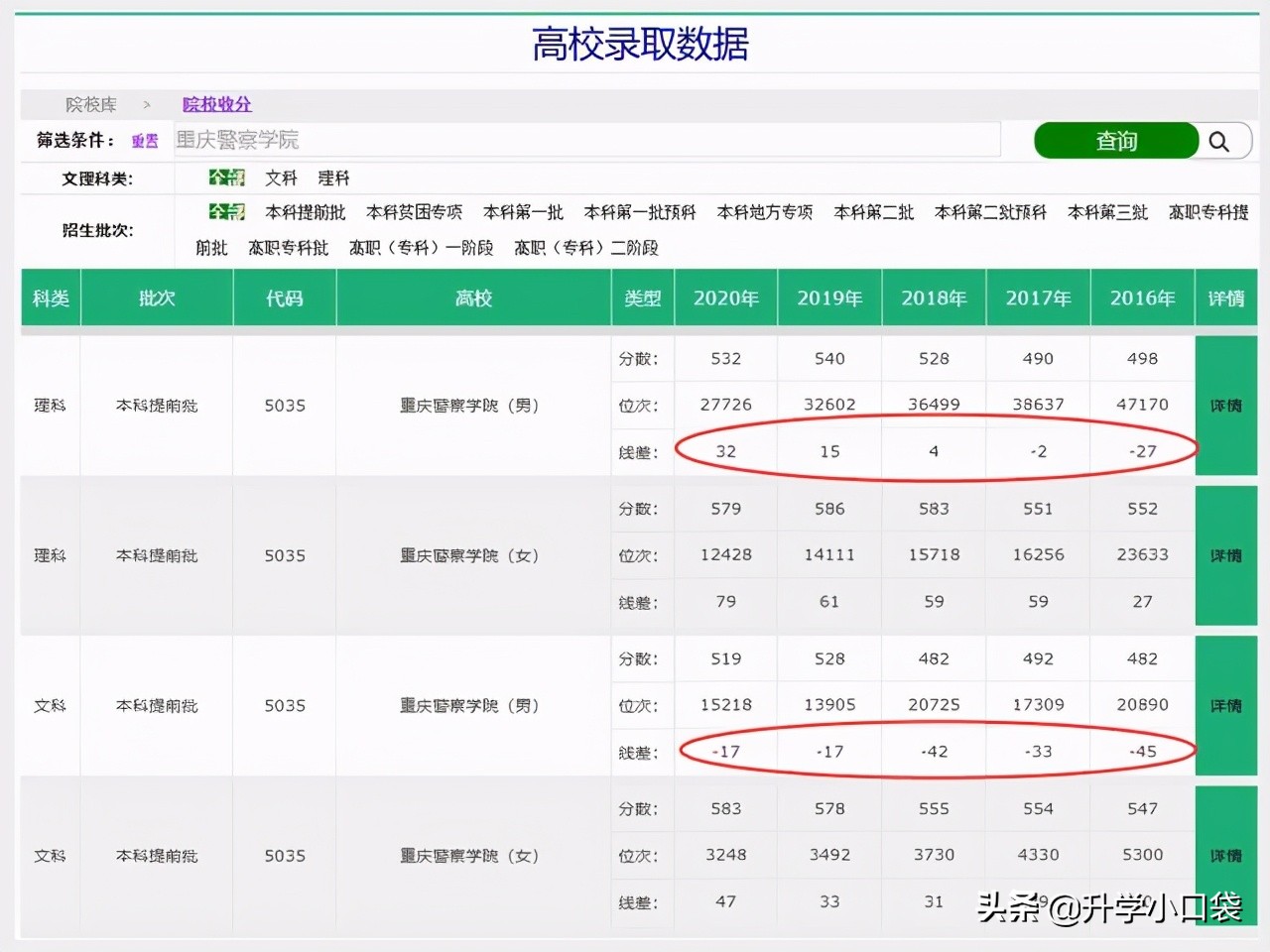This screenshot has width=1270, height=952.
Task: Select the 文科 subject filter
Action: pyautogui.click(x=281, y=178)
